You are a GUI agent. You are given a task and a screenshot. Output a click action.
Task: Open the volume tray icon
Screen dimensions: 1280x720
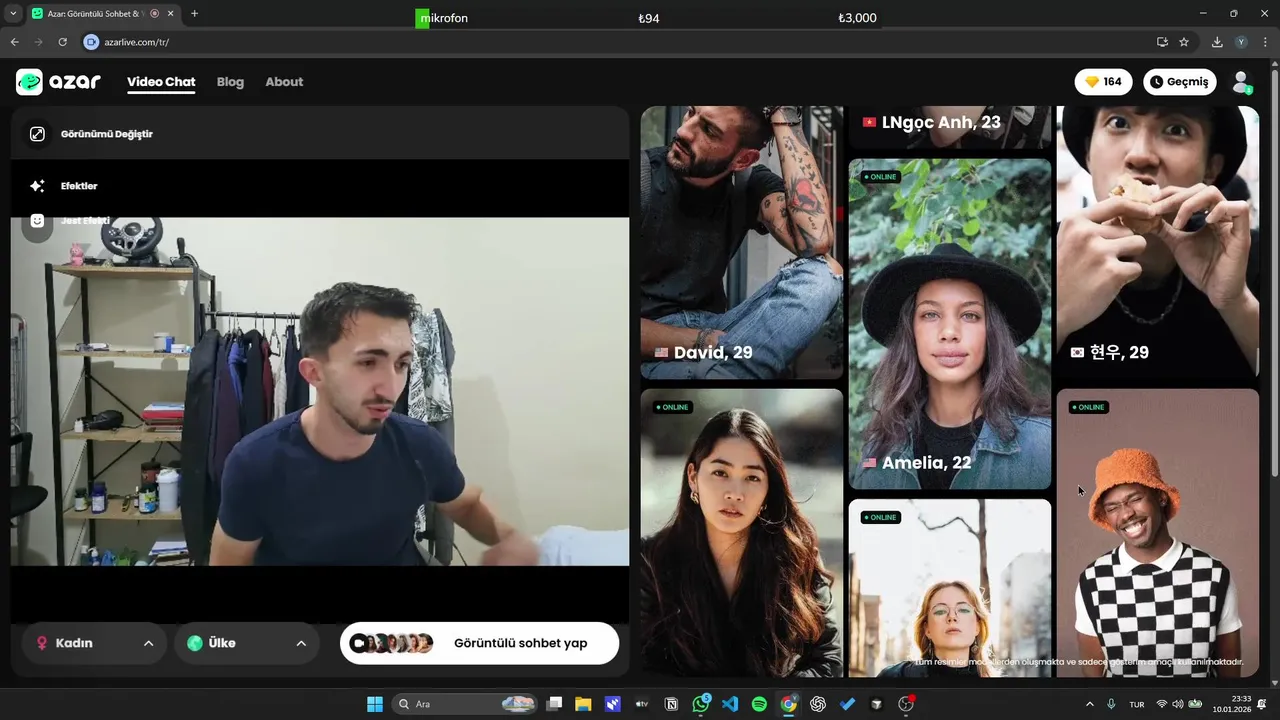pyautogui.click(x=1177, y=704)
